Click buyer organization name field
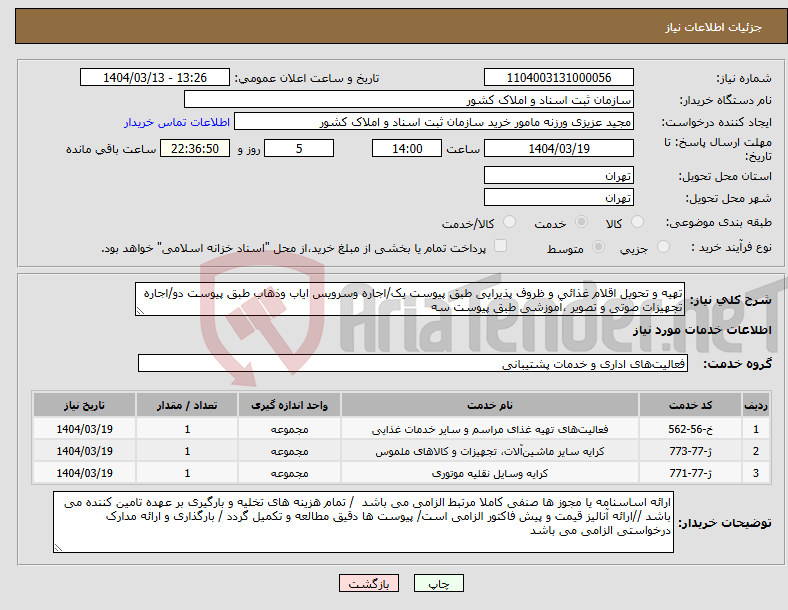The image size is (788, 610). pyautogui.click(x=409, y=99)
